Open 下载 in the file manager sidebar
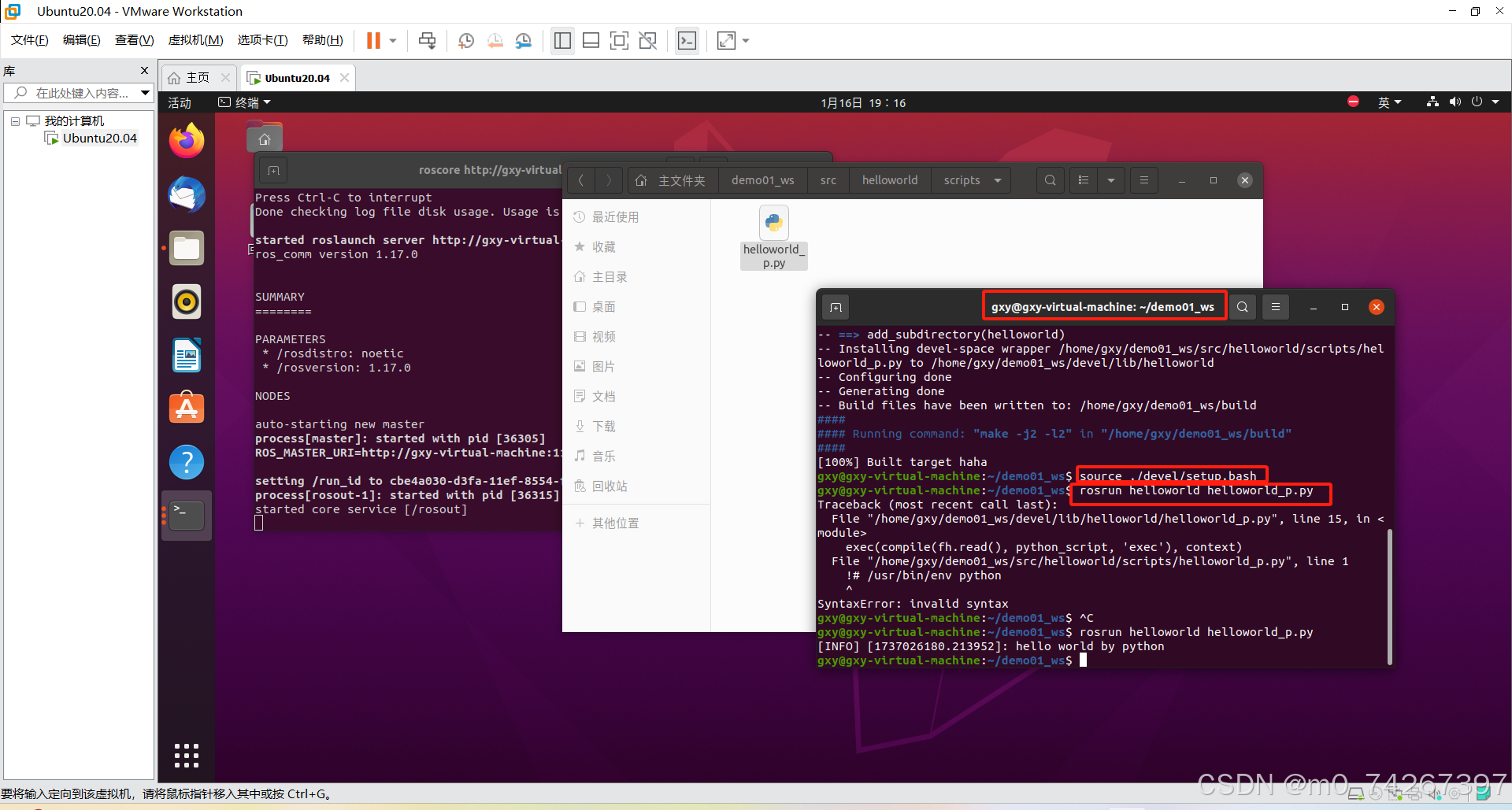1512x810 pixels. [x=636, y=427]
